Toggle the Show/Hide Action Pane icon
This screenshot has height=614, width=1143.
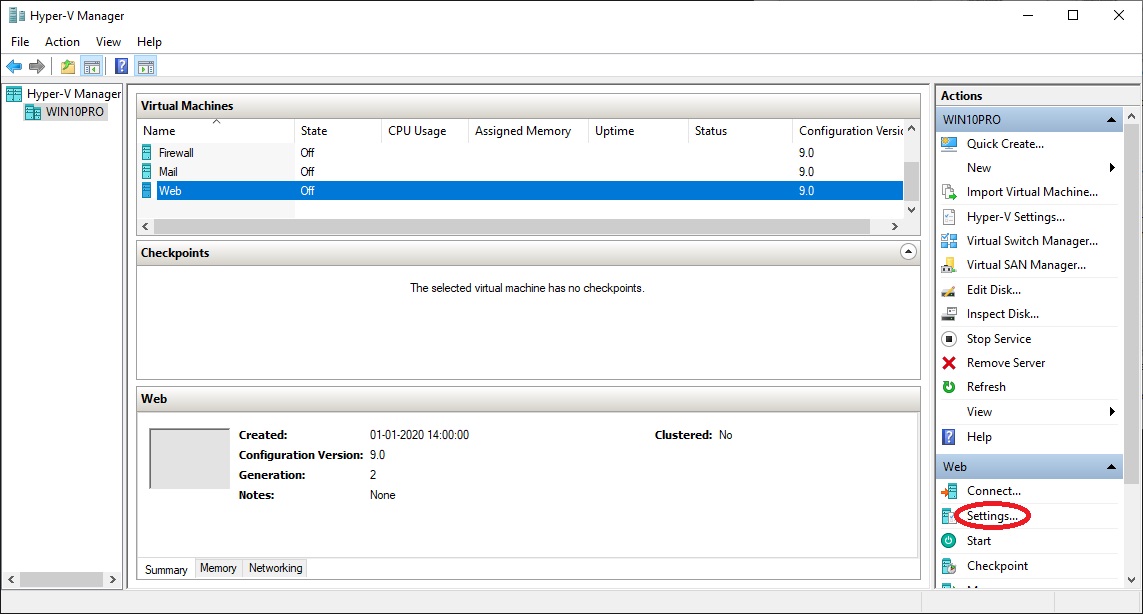pos(146,67)
